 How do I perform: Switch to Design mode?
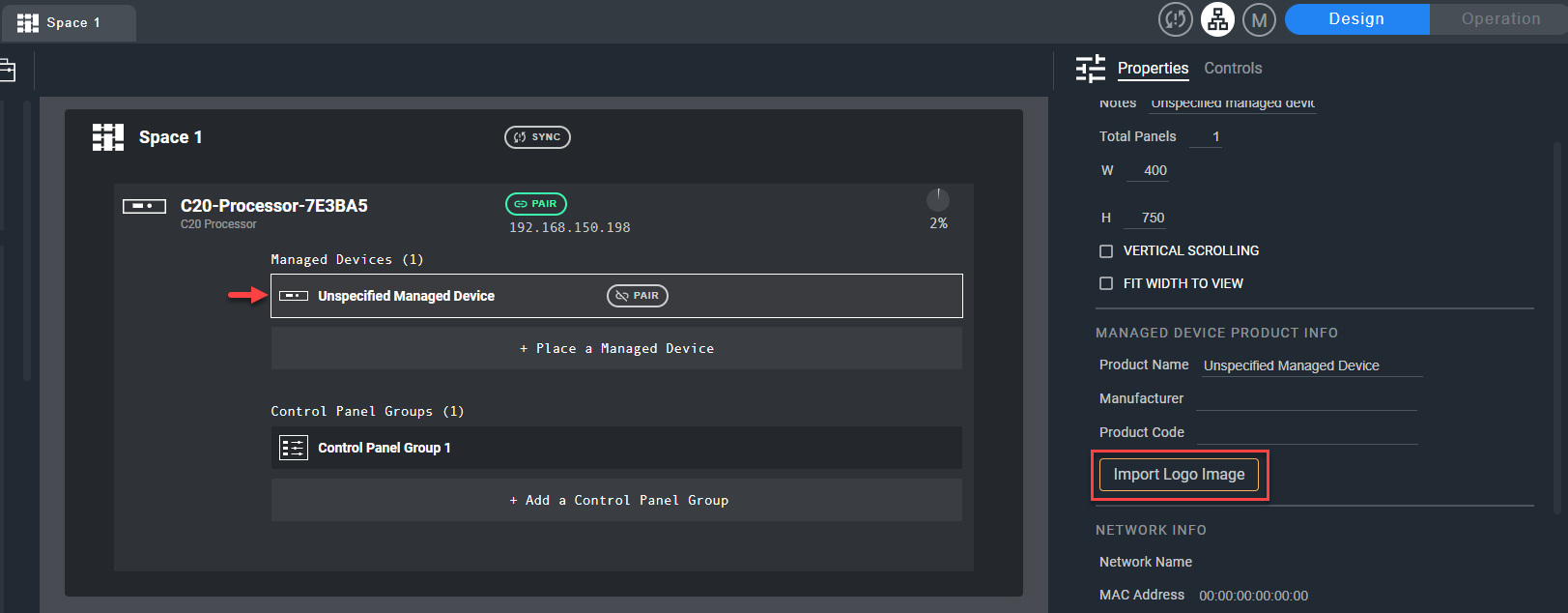pyautogui.click(x=1356, y=19)
